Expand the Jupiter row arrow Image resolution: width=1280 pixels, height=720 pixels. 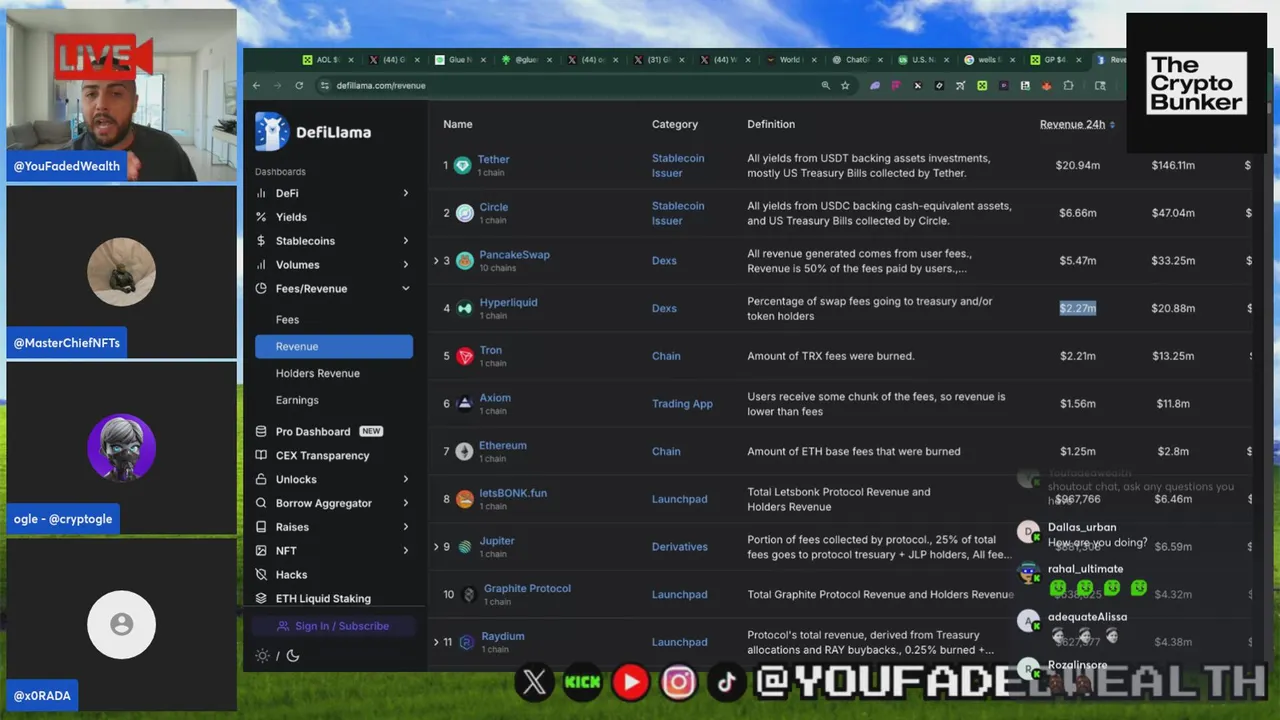[436, 547]
